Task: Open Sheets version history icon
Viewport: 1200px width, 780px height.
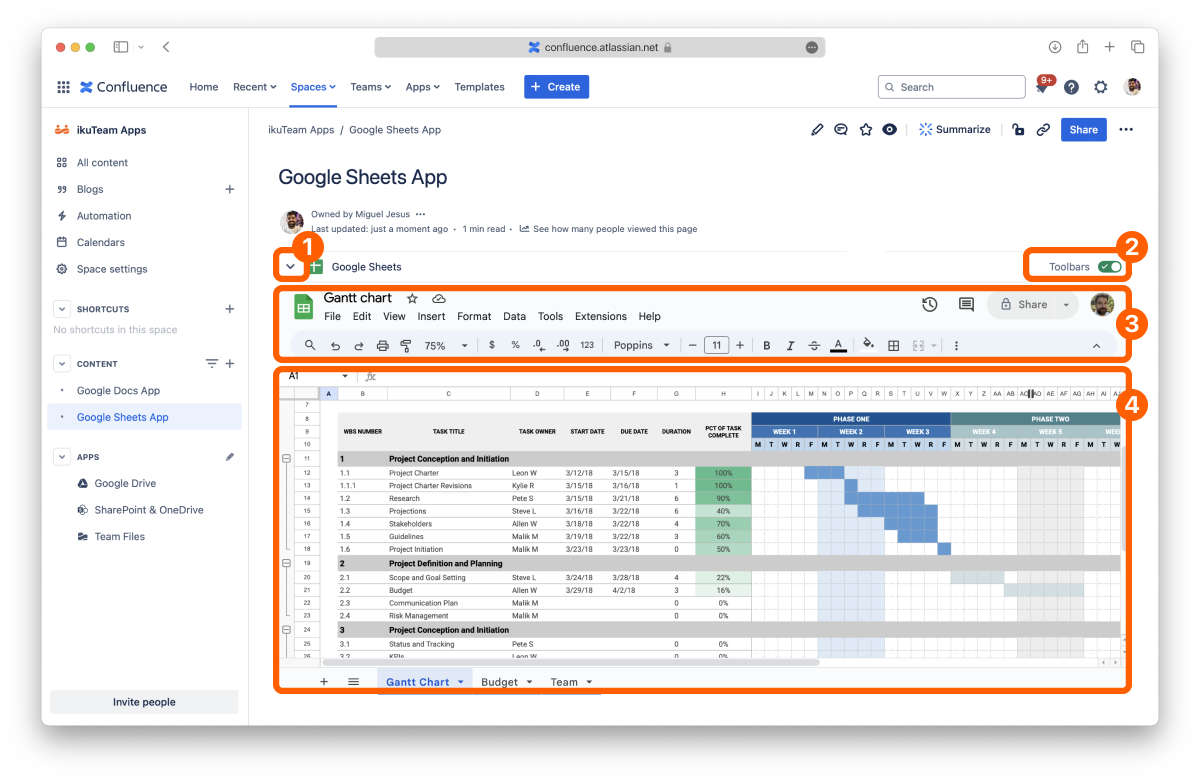Action: pyautogui.click(x=929, y=305)
